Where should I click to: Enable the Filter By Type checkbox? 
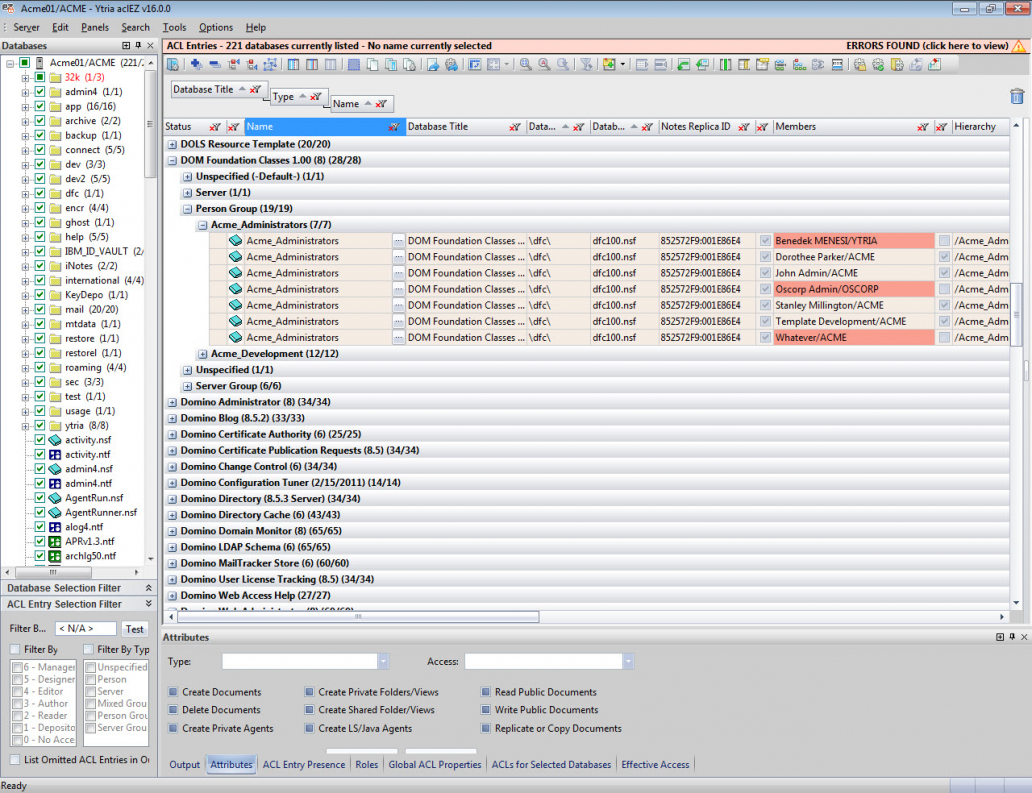point(88,650)
